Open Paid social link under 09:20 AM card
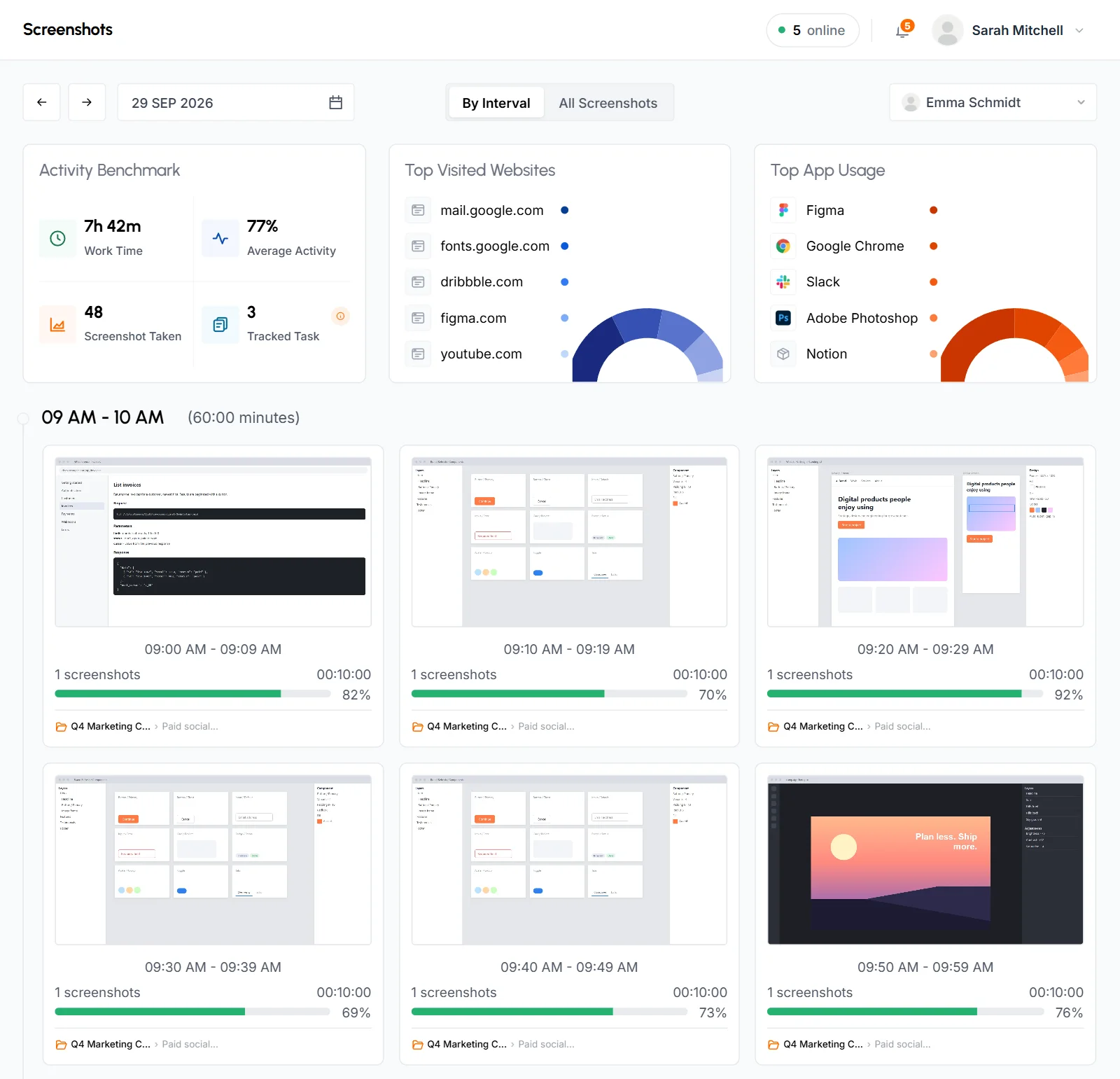 (902, 727)
